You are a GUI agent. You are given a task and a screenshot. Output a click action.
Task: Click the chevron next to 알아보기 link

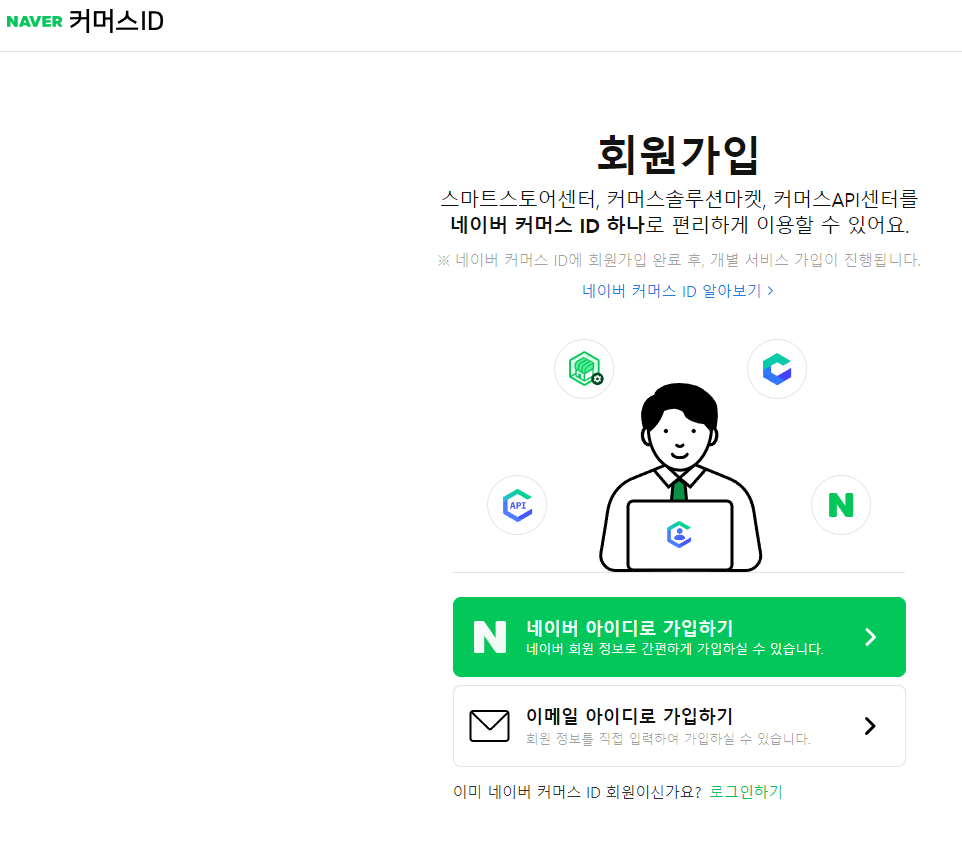tap(770, 291)
